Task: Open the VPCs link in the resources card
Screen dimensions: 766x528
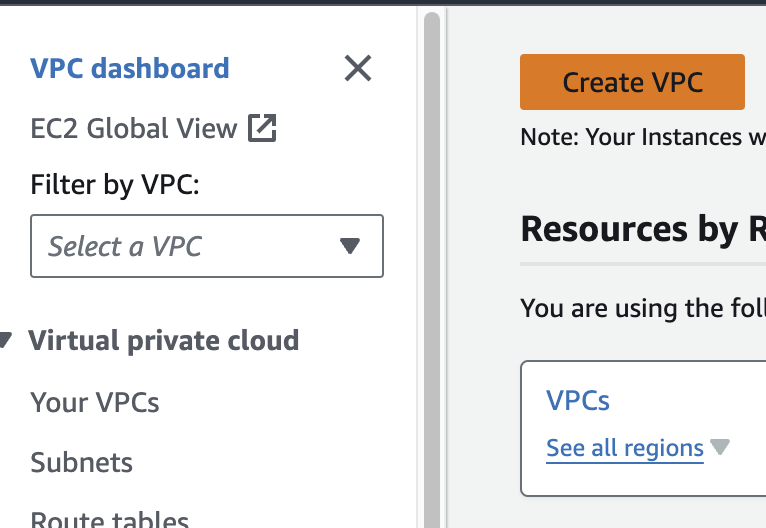Action: pos(578,401)
